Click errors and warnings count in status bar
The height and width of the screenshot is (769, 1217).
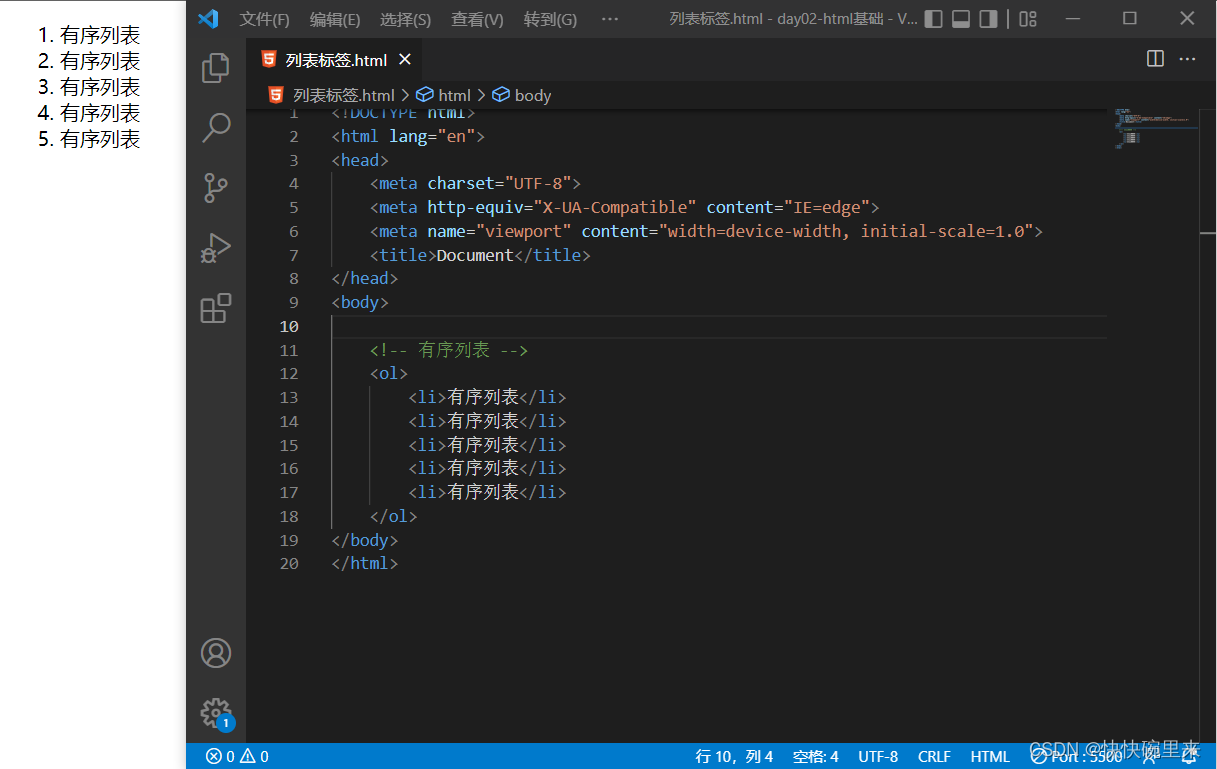237,756
